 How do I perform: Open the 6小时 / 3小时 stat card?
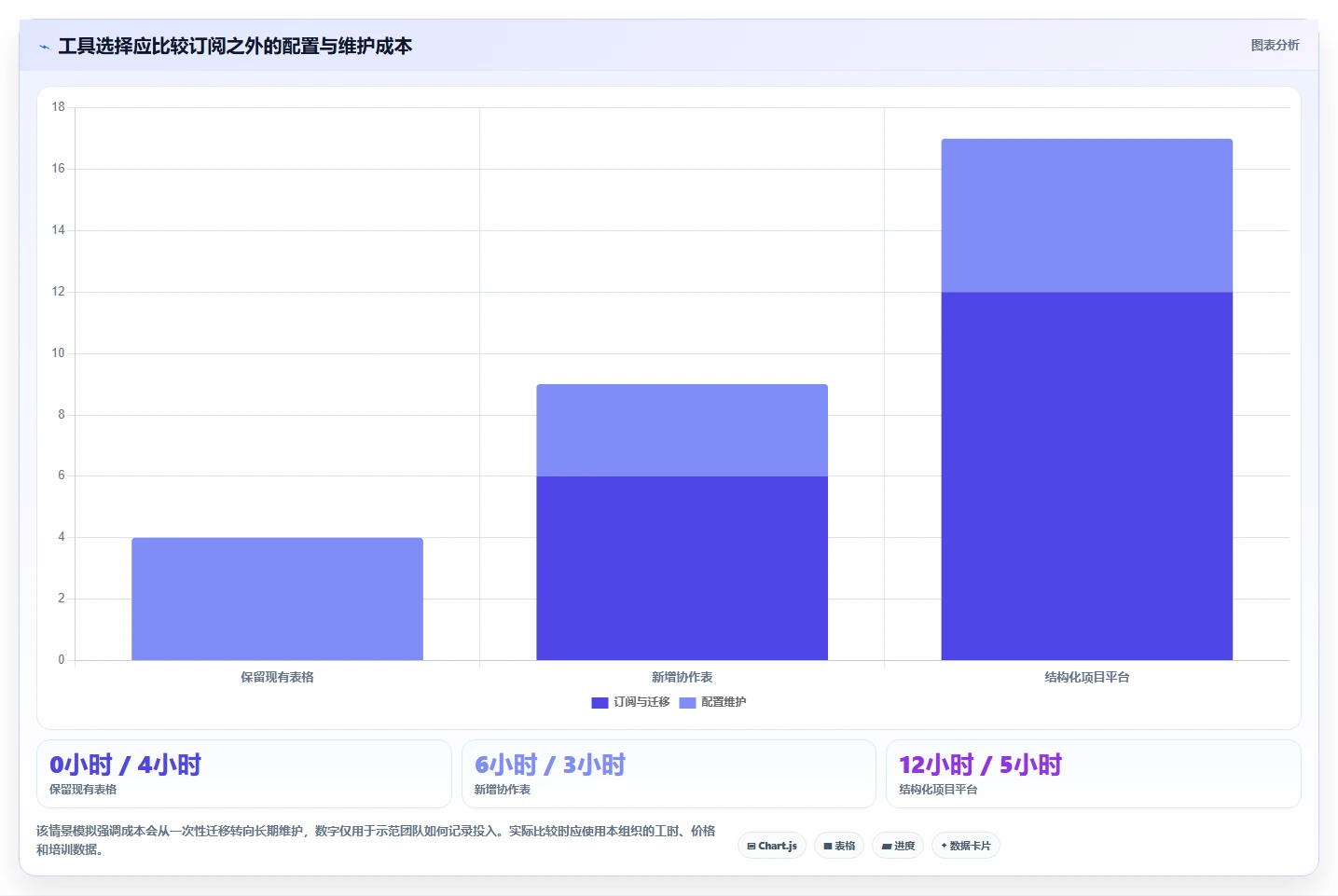coord(669,774)
